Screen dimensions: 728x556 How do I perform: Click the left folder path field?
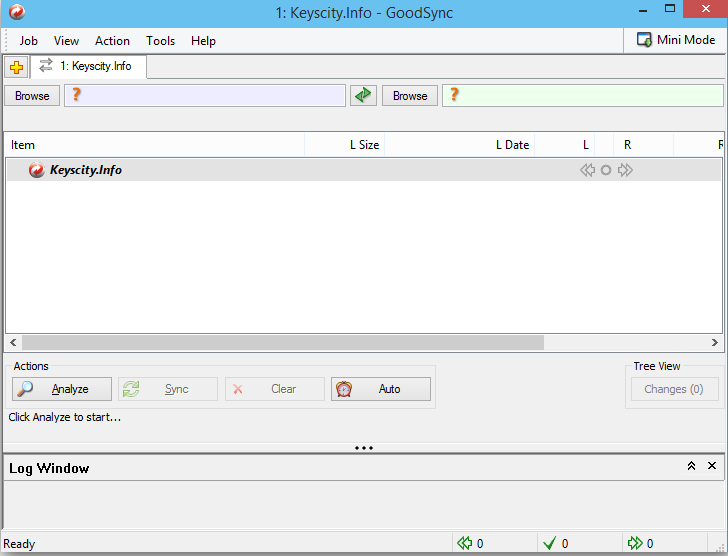(205, 96)
